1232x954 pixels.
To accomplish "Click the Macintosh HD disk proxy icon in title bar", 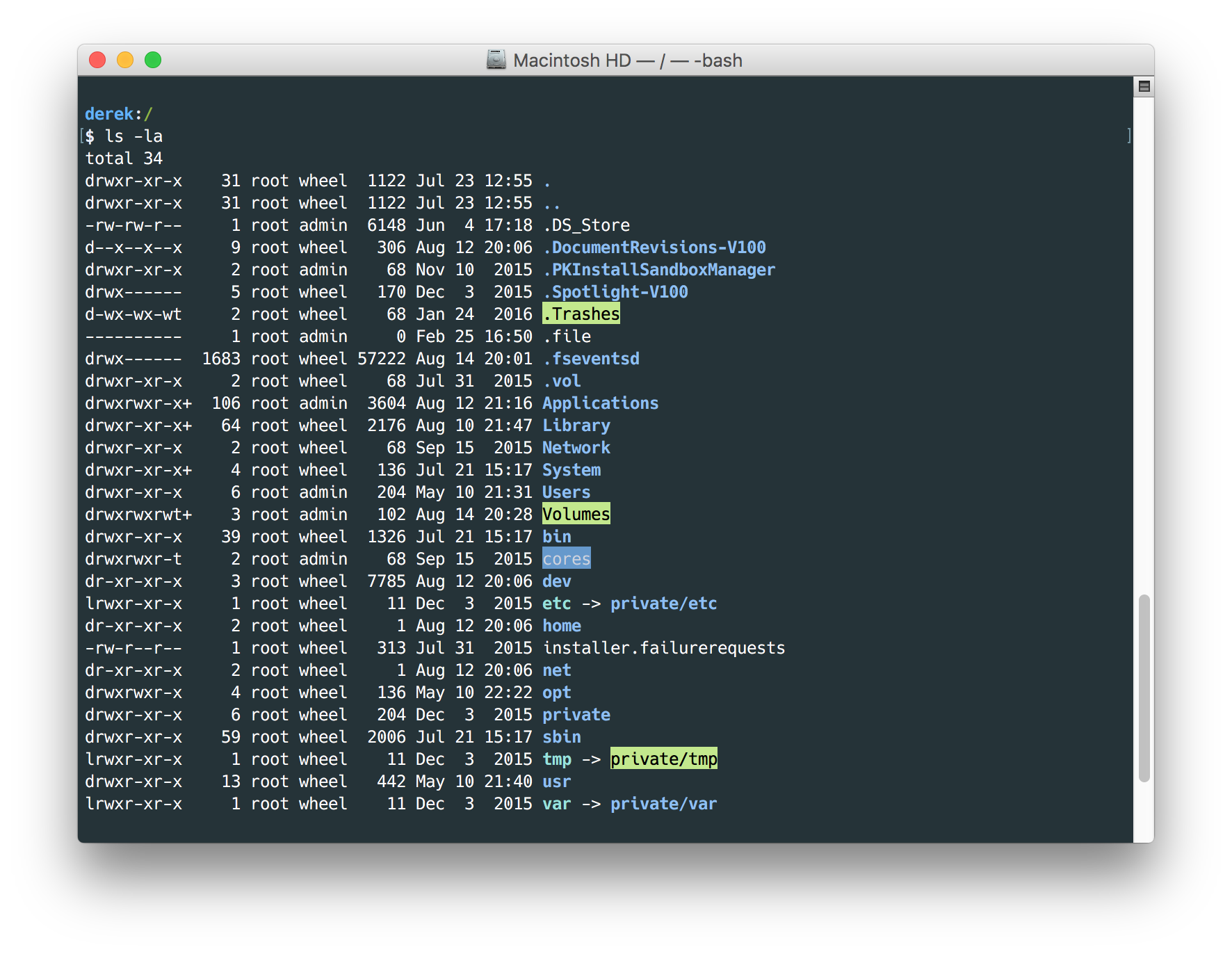I will (496, 60).
